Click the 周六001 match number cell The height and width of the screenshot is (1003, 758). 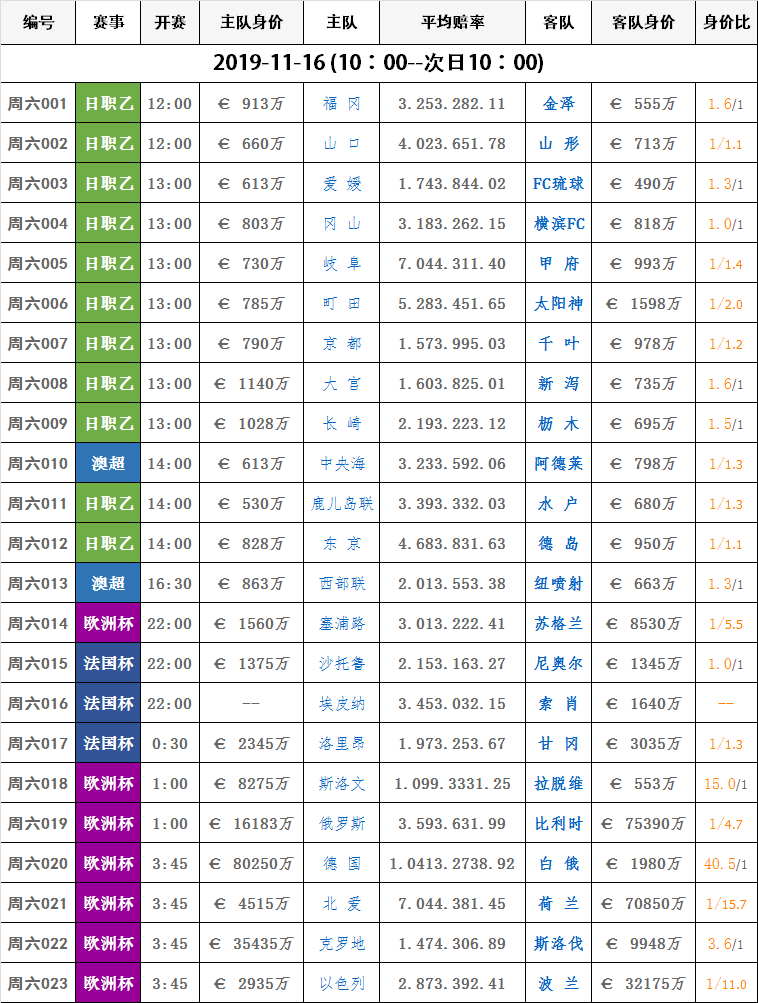[x=38, y=104]
